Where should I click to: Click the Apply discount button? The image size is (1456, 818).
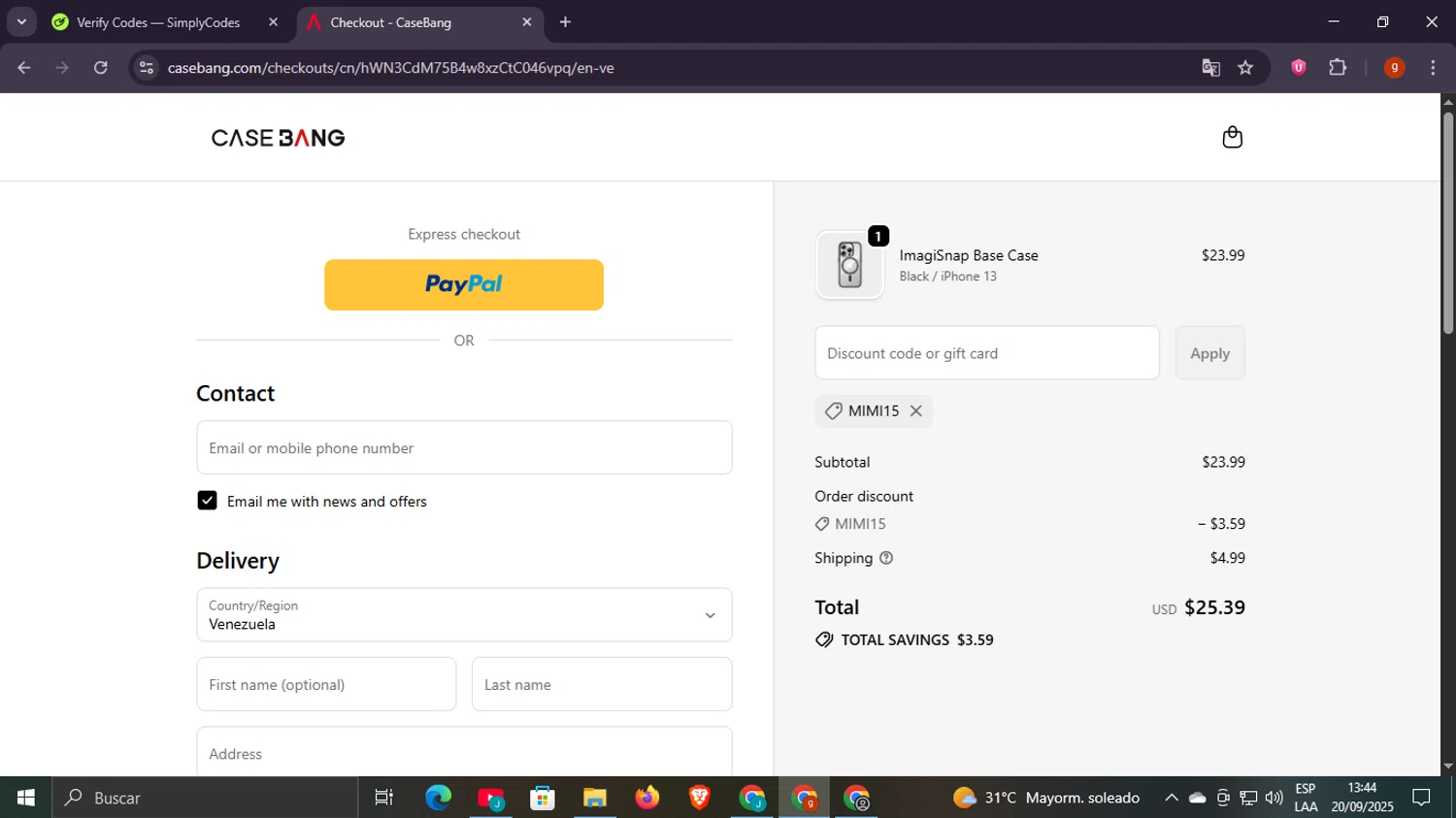point(1209,353)
